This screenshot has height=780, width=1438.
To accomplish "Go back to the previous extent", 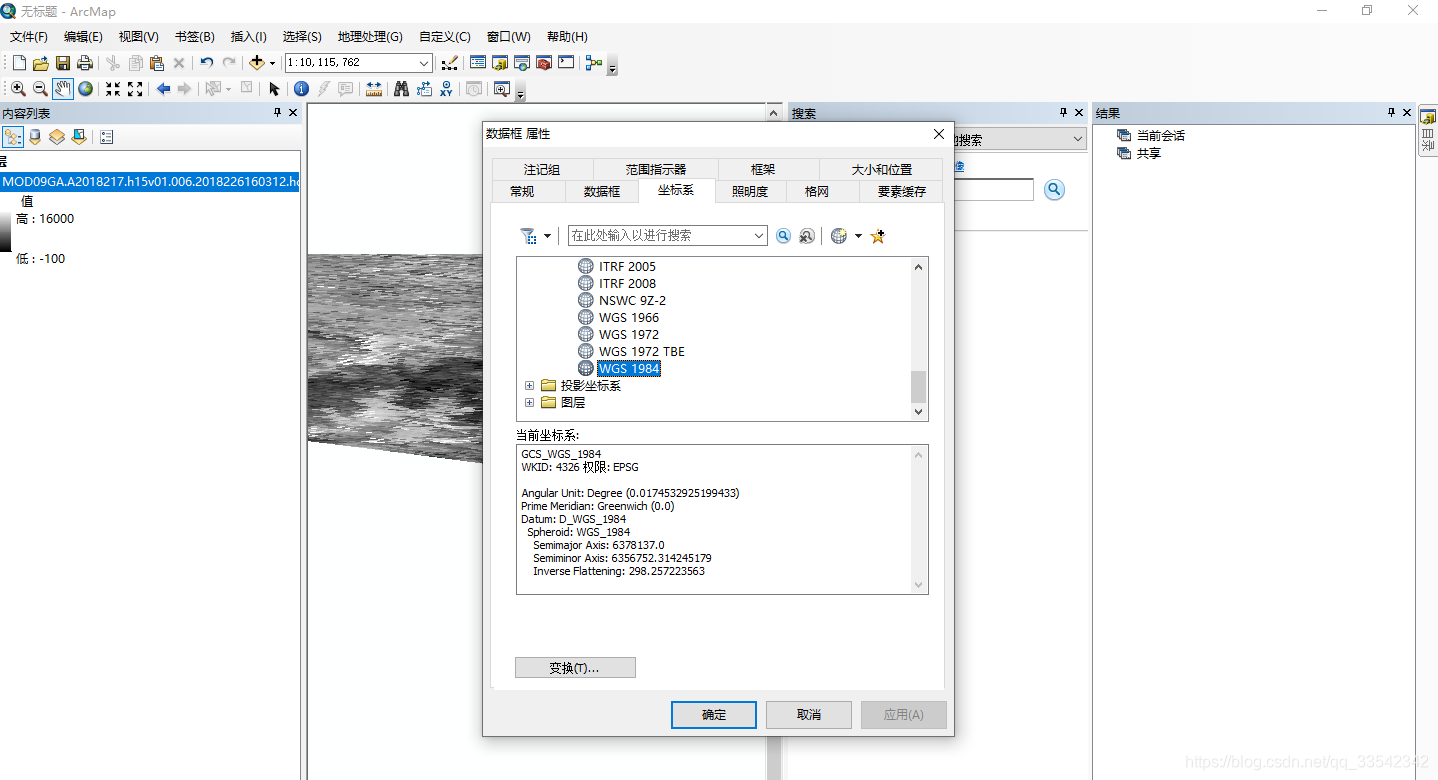I will pos(163,89).
